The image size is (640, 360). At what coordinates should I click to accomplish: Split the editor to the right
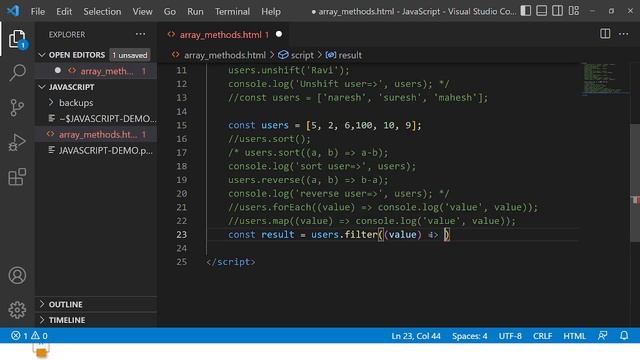point(605,34)
